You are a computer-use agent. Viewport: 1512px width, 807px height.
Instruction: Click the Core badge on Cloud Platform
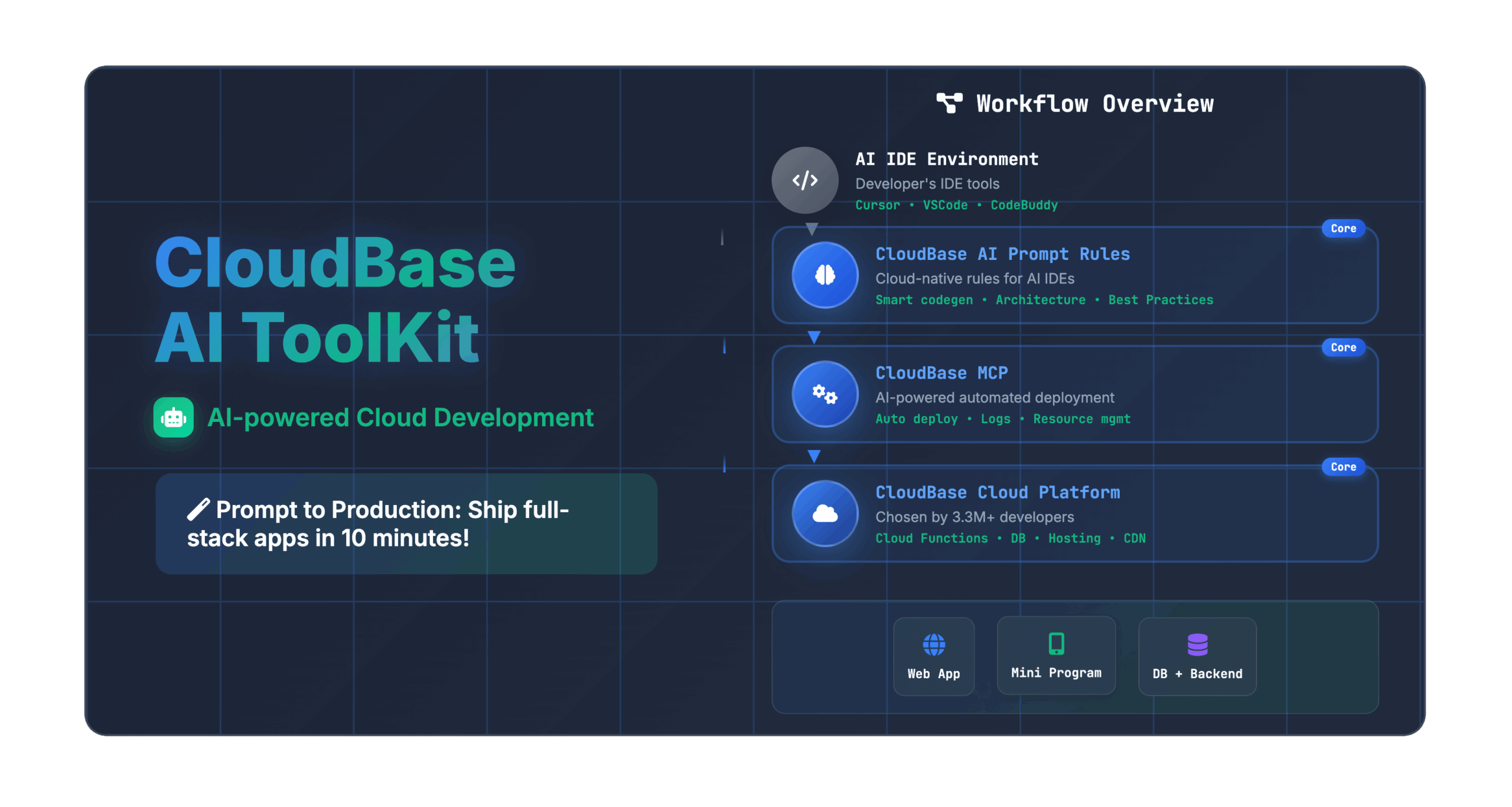point(1343,467)
